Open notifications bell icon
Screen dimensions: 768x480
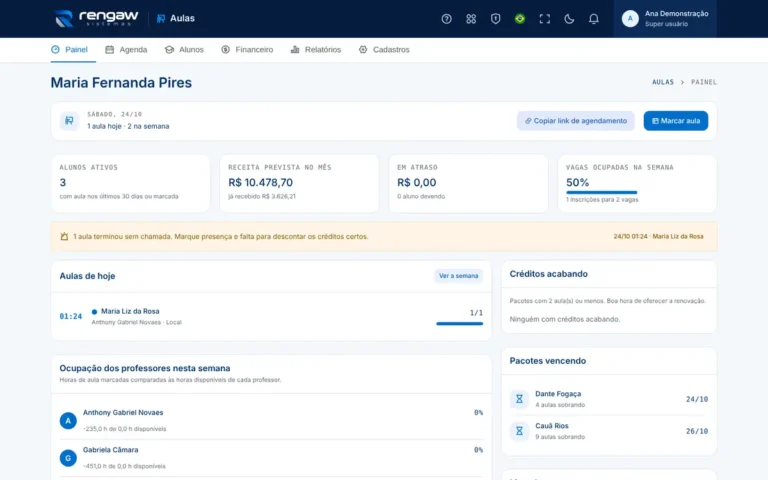click(x=594, y=19)
